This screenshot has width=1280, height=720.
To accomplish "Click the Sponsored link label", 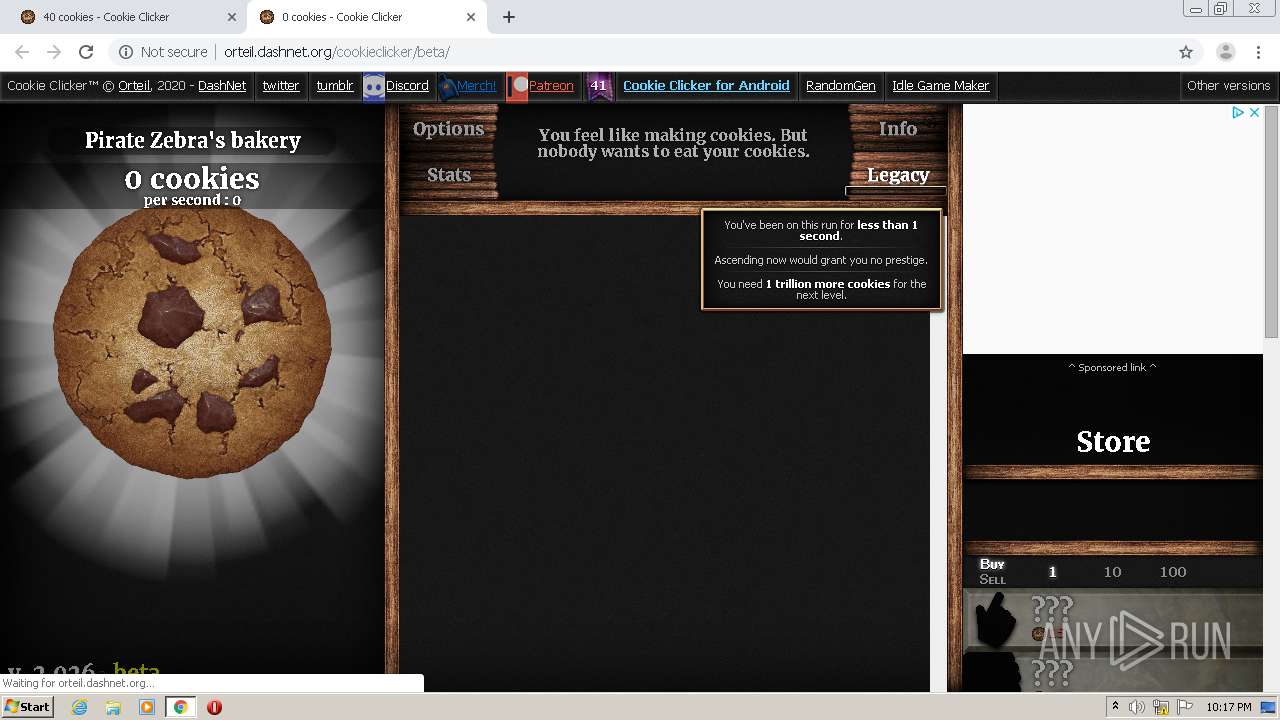I will coord(1112,367).
